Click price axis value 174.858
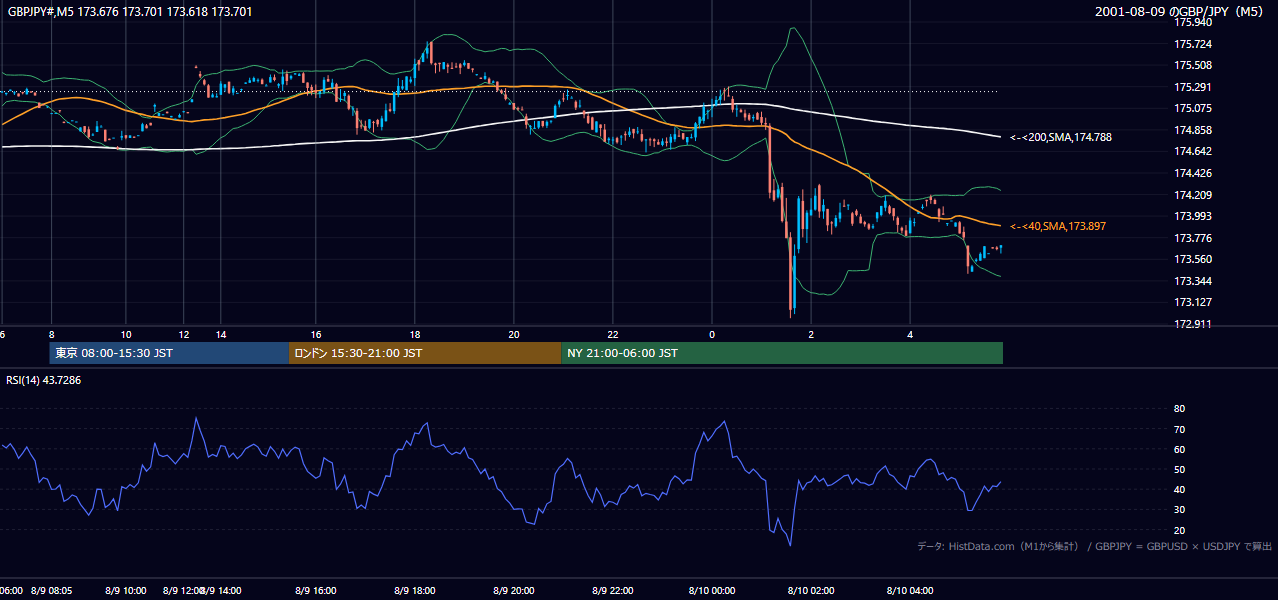Screen dimensions: 1278x600 tap(1193, 130)
